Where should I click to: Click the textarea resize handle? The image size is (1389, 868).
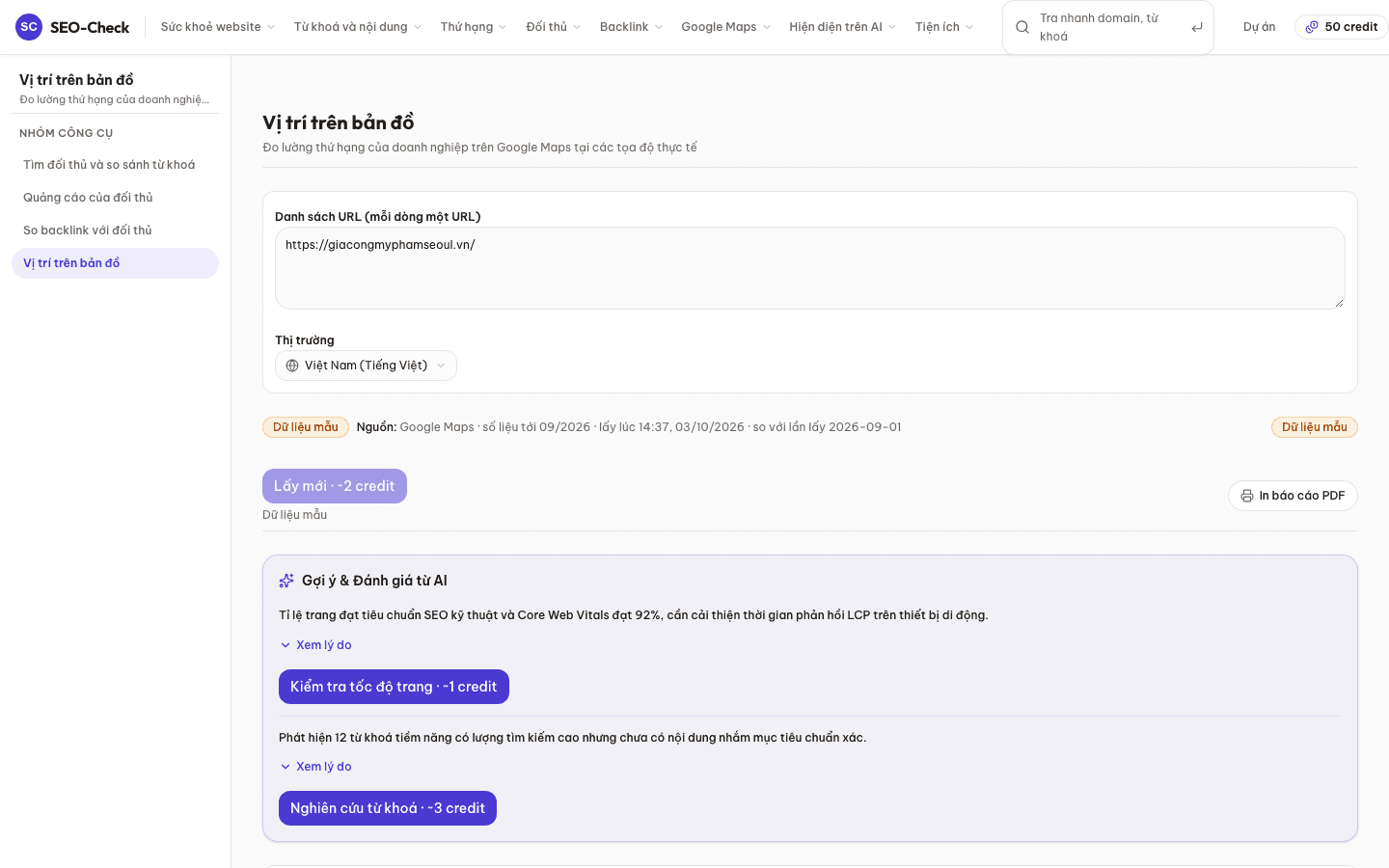tap(1339, 303)
